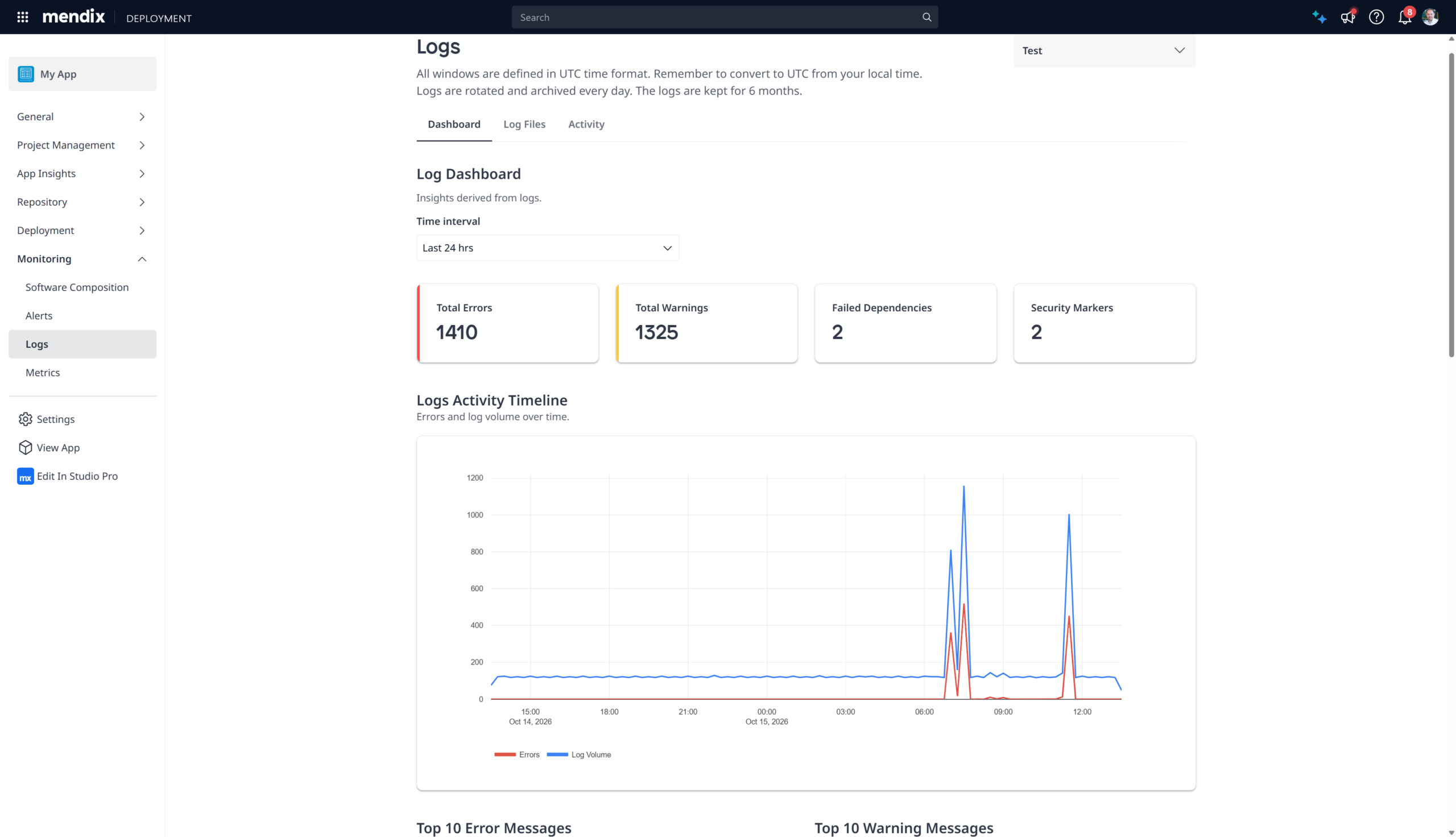1456x837 pixels.
Task: Click the vertical page scrollbar thumb
Action: 1451,204
